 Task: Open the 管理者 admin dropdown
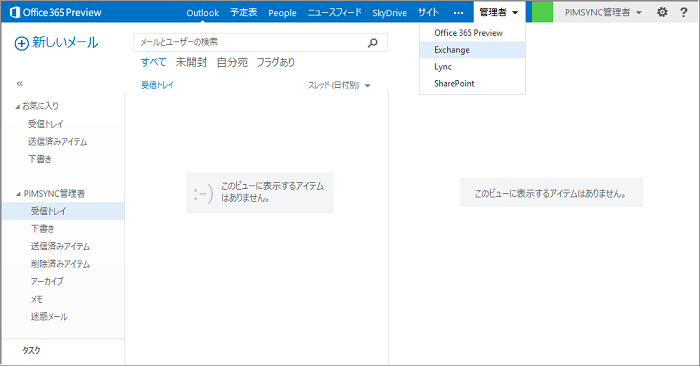(x=499, y=12)
